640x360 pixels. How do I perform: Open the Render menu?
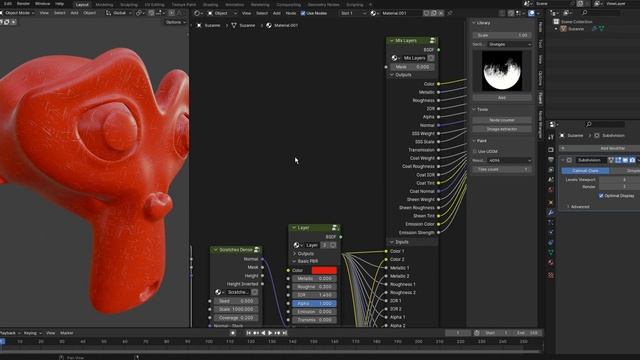[x=23, y=4]
